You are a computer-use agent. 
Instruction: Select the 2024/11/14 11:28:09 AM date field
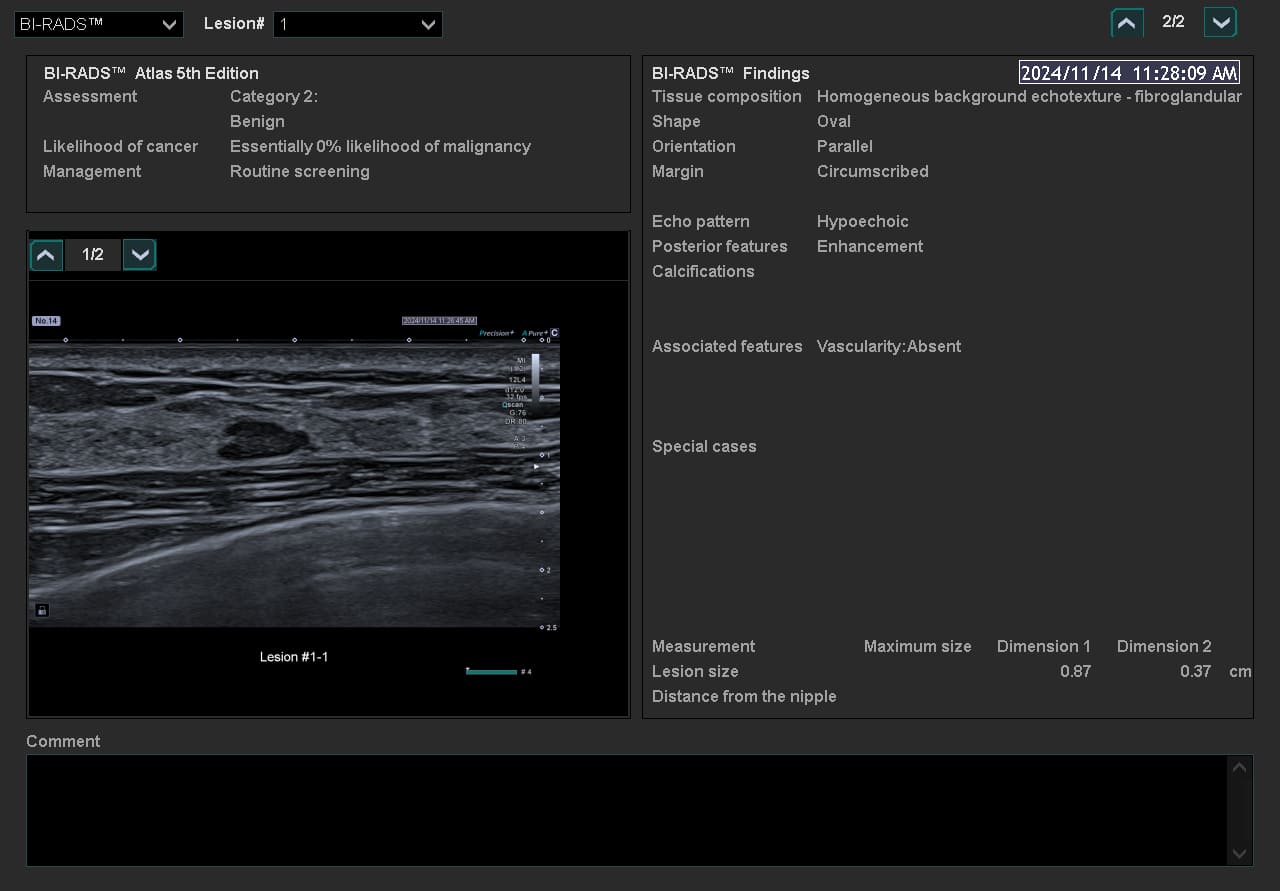1129,73
